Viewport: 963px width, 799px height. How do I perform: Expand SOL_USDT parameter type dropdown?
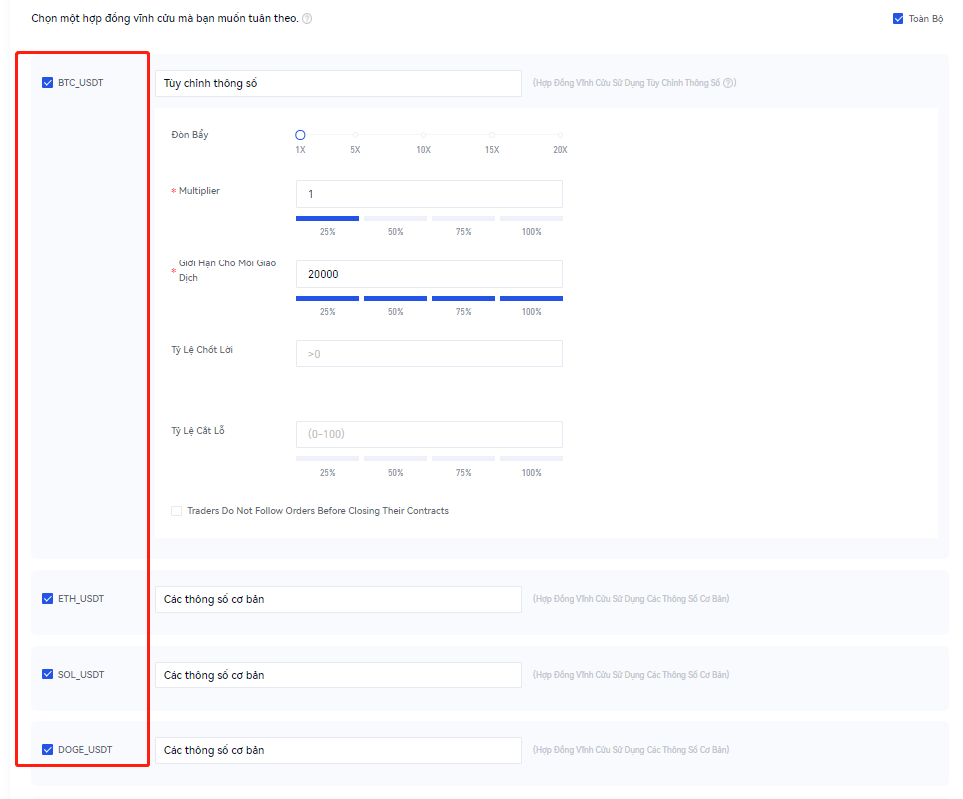pyautogui.click(x=338, y=675)
